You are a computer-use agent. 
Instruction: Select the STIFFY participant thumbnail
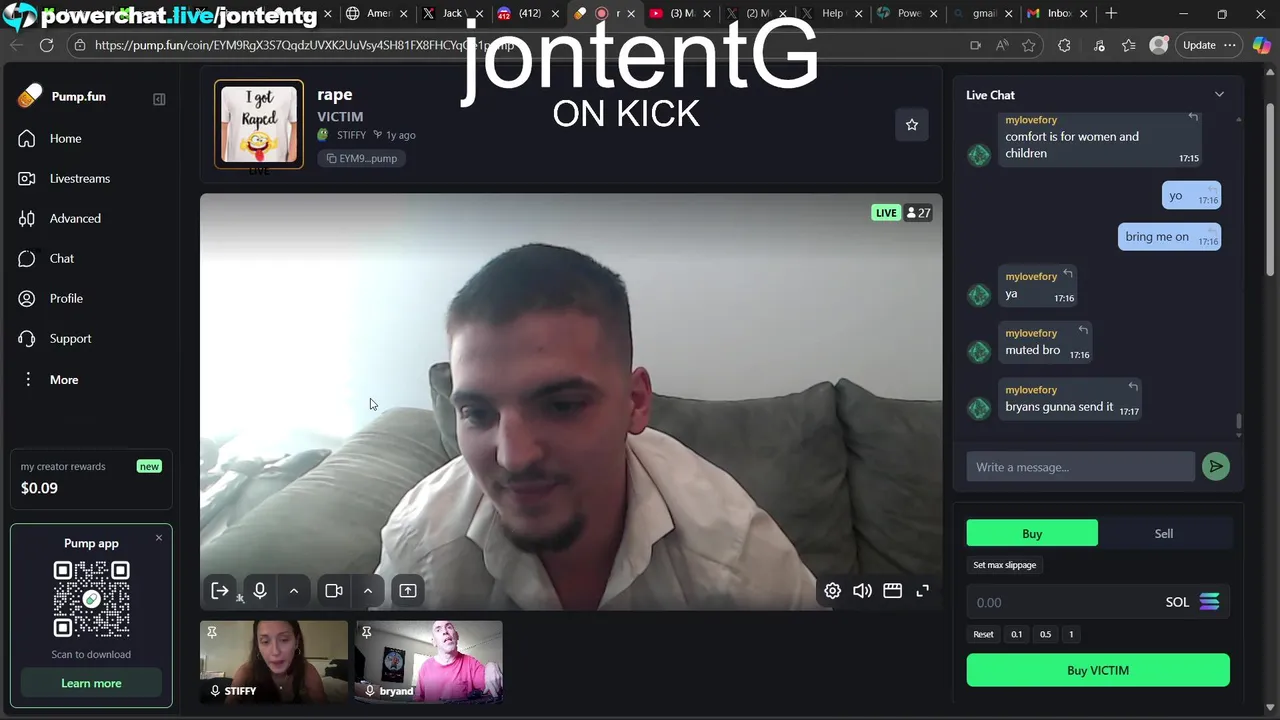274,661
